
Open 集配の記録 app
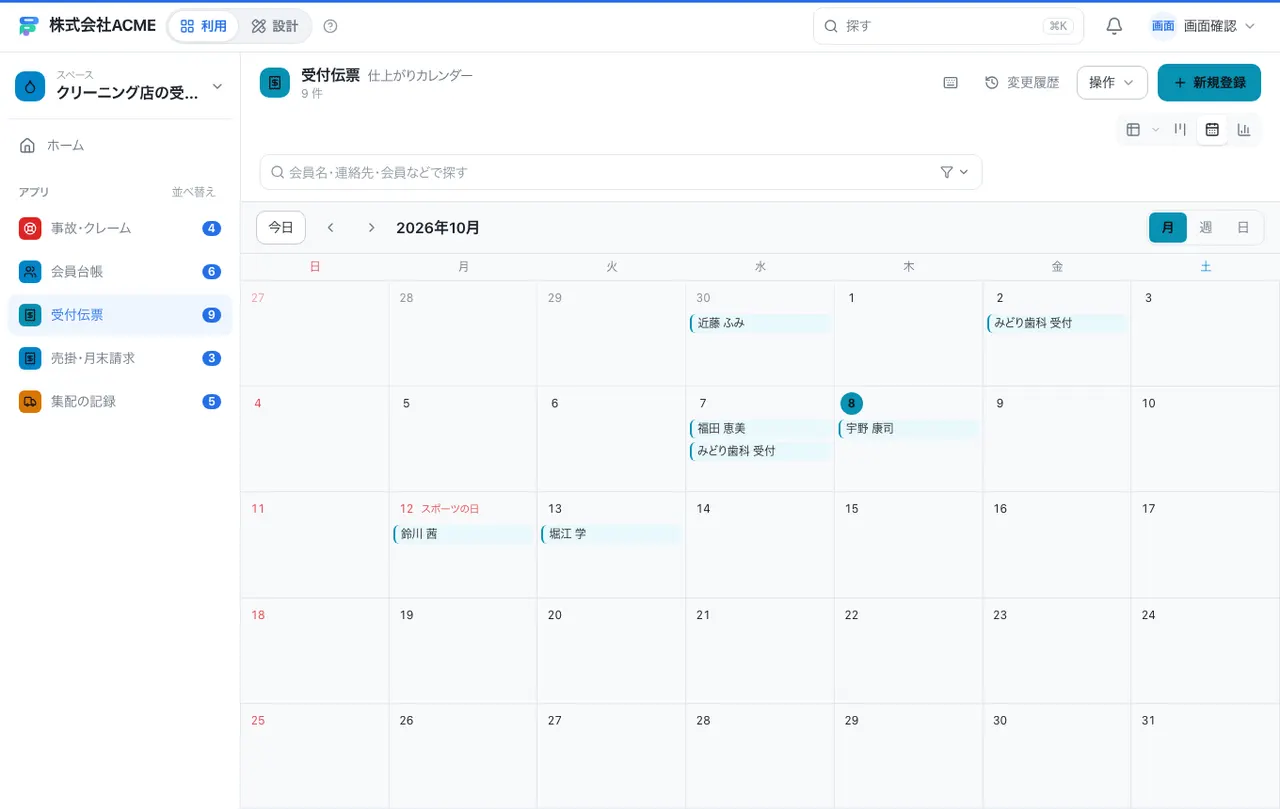(x=120, y=401)
